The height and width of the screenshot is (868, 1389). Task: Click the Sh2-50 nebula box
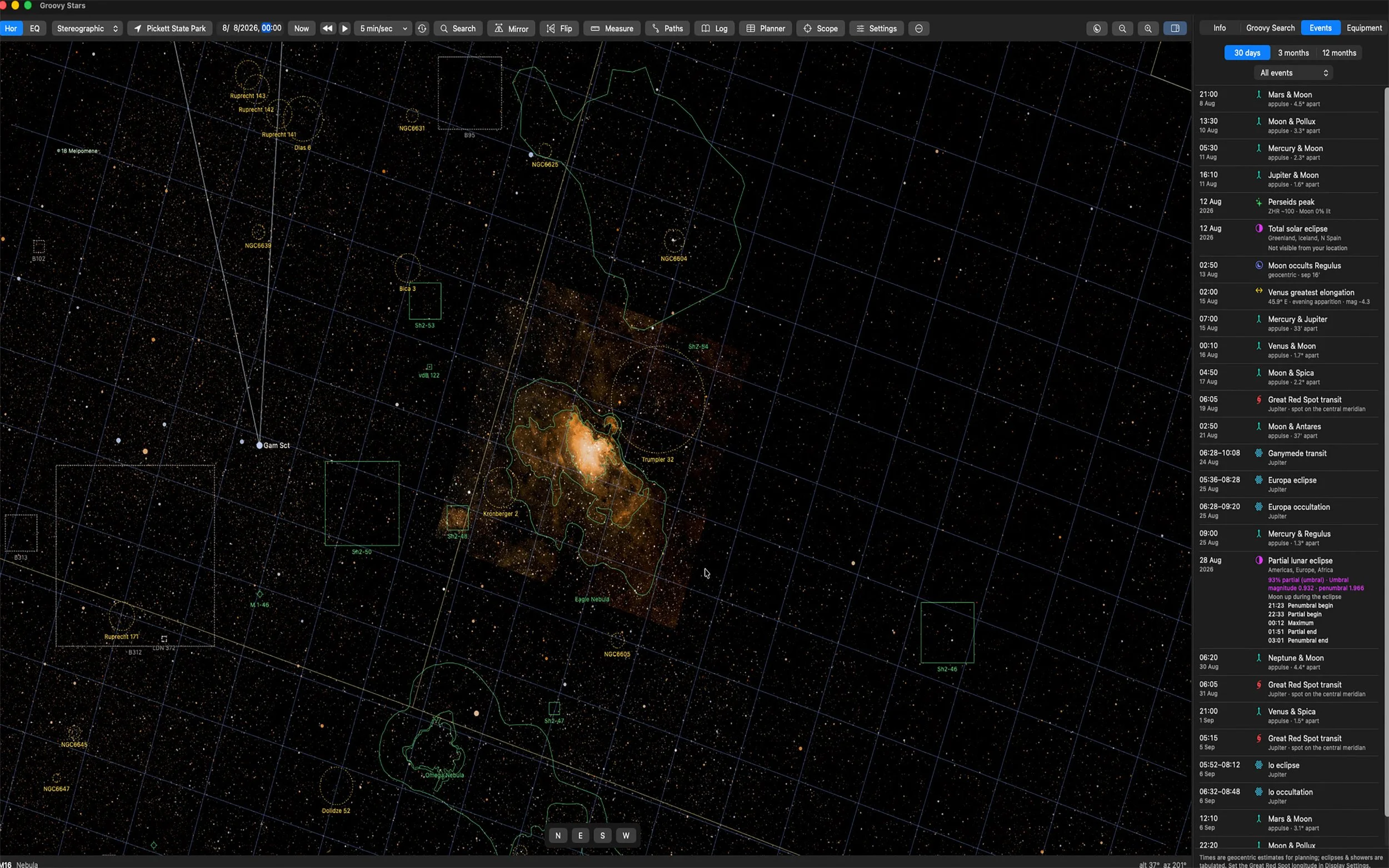[362, 504]
